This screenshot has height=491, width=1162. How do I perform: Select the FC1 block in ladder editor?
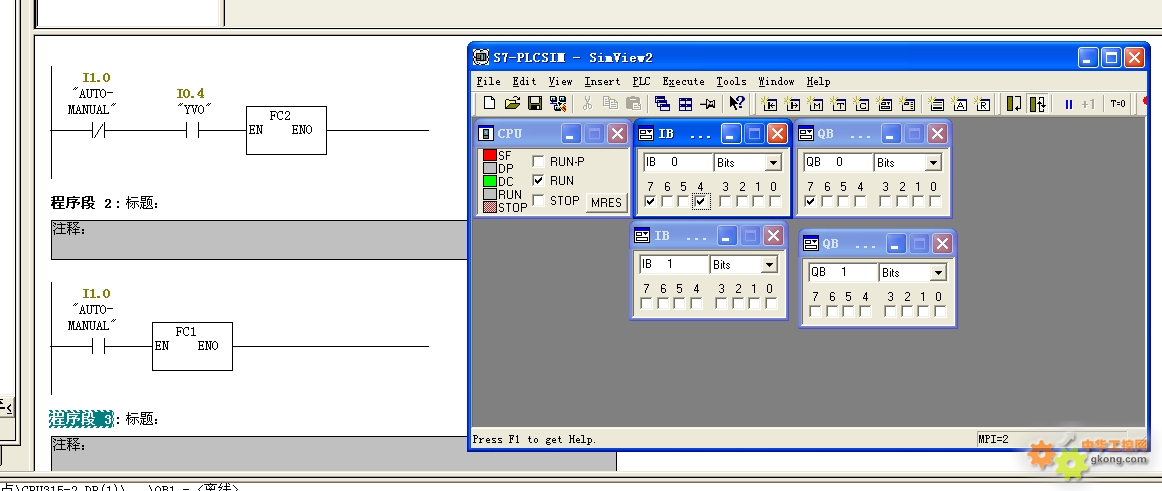(192, 346)
